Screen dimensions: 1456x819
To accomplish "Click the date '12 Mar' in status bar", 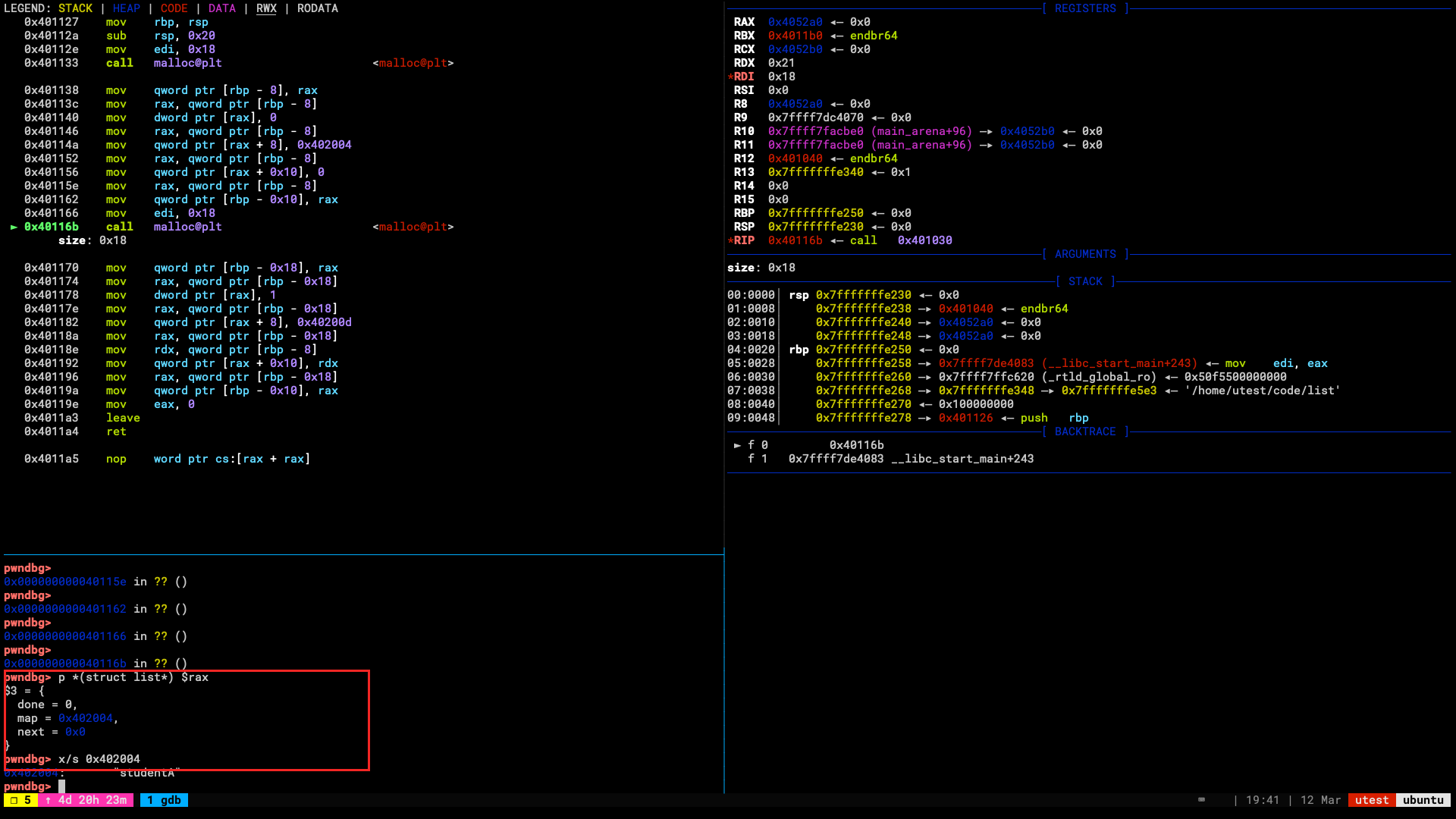I will (x=1320, y=800).
